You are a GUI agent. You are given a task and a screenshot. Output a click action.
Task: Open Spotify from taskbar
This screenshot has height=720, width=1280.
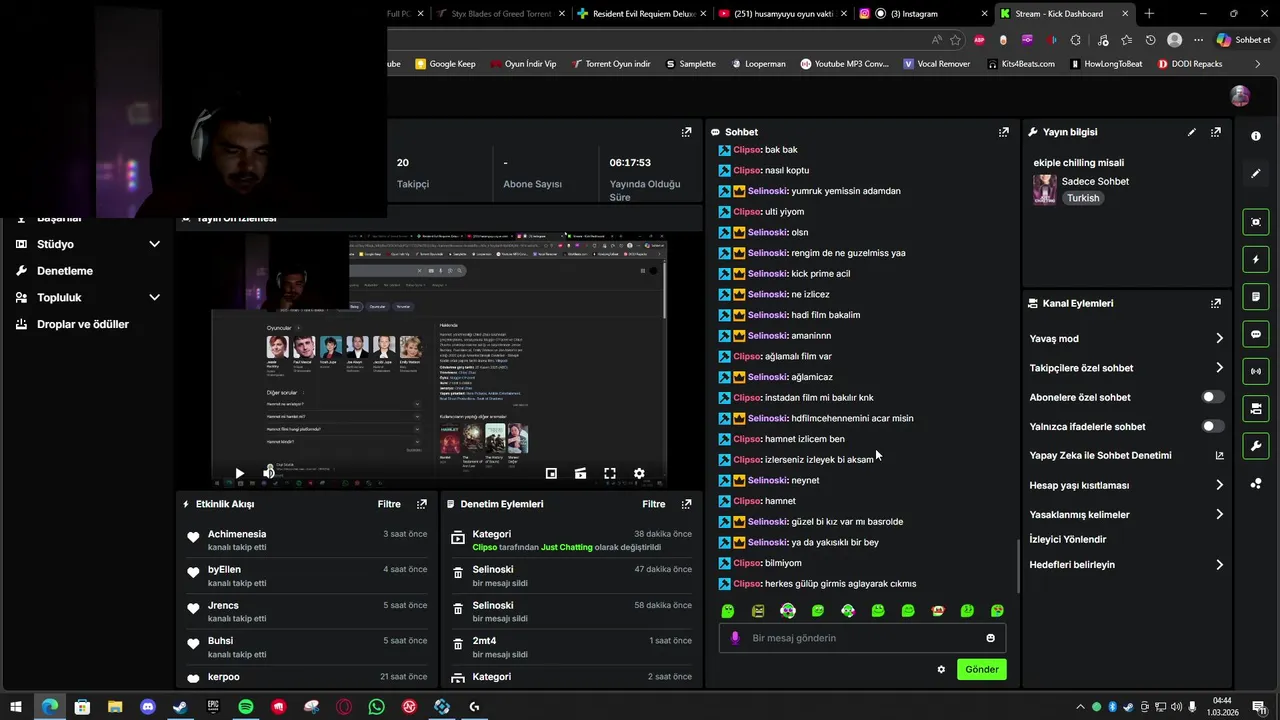pos(246,707)
